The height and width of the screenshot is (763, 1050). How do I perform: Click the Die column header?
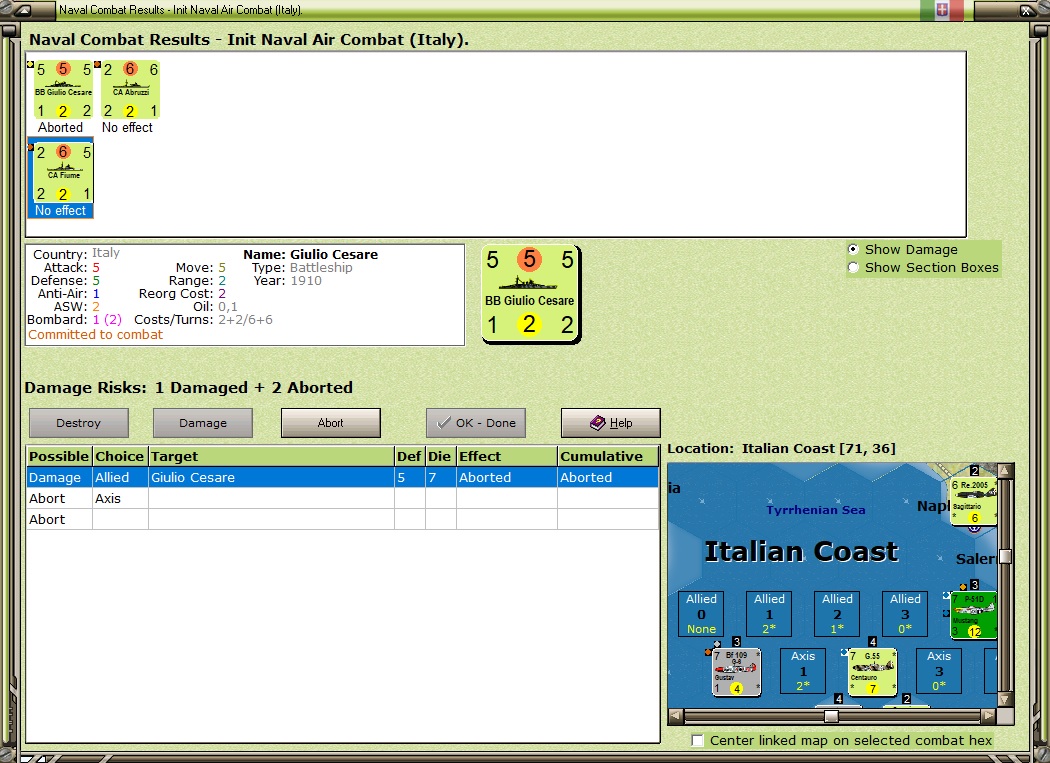click(440, 456)
